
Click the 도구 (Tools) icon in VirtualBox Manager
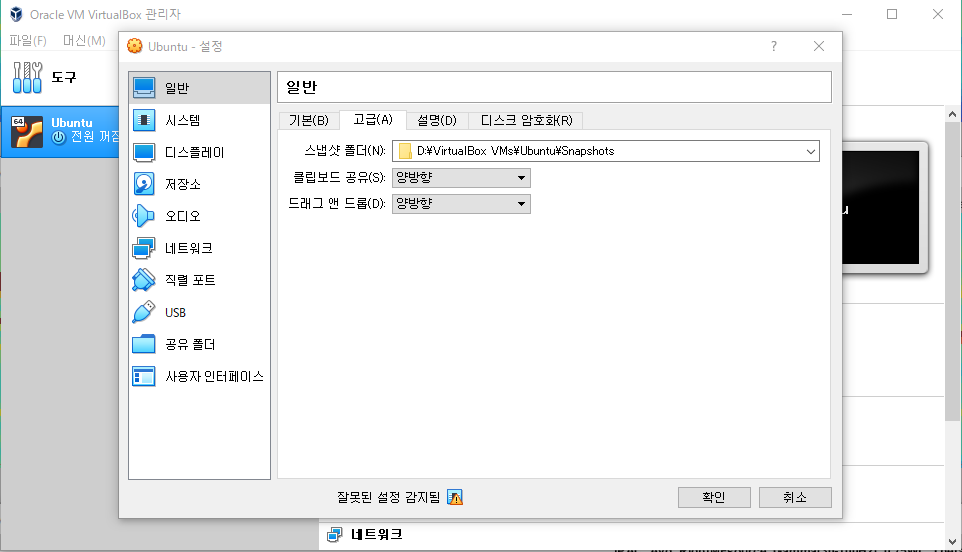click(x=28, y=77)
